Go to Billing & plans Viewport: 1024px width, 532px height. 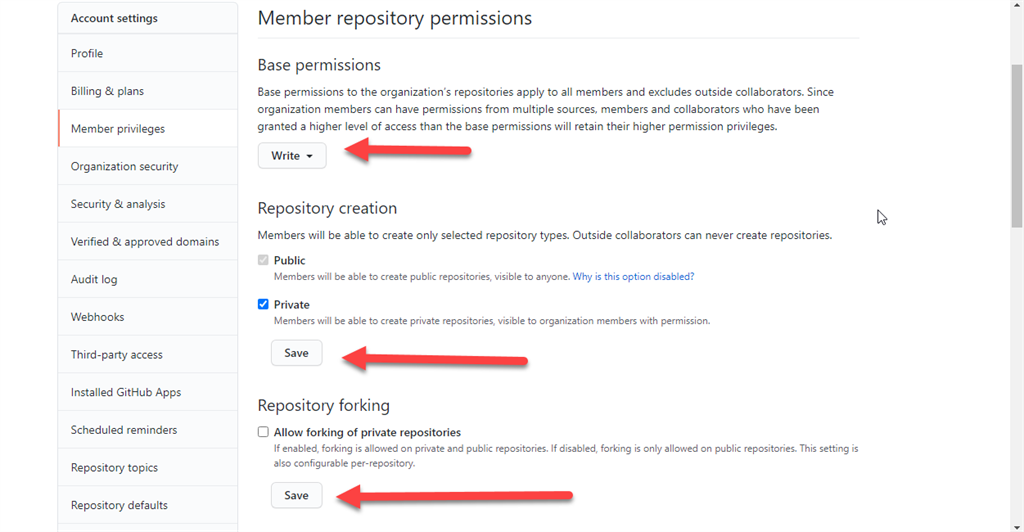(107, 91)
